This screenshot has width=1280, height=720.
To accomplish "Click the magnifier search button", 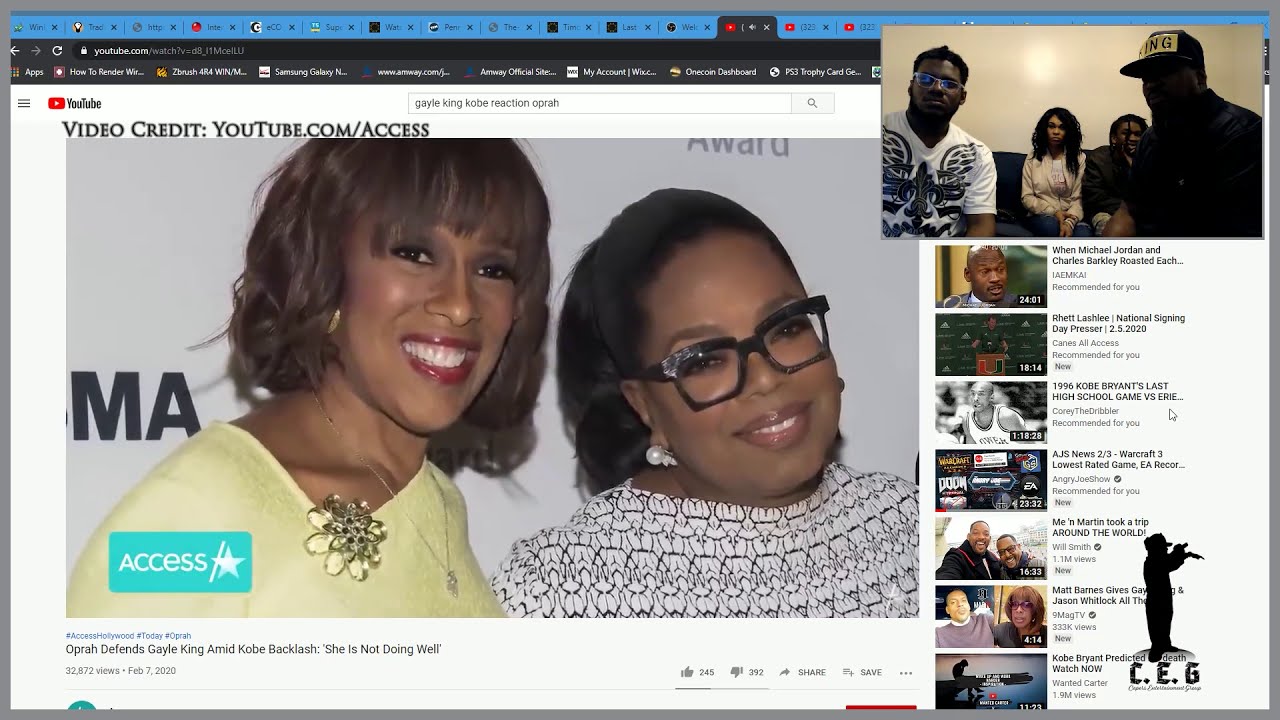I will (x=812, y=103).
